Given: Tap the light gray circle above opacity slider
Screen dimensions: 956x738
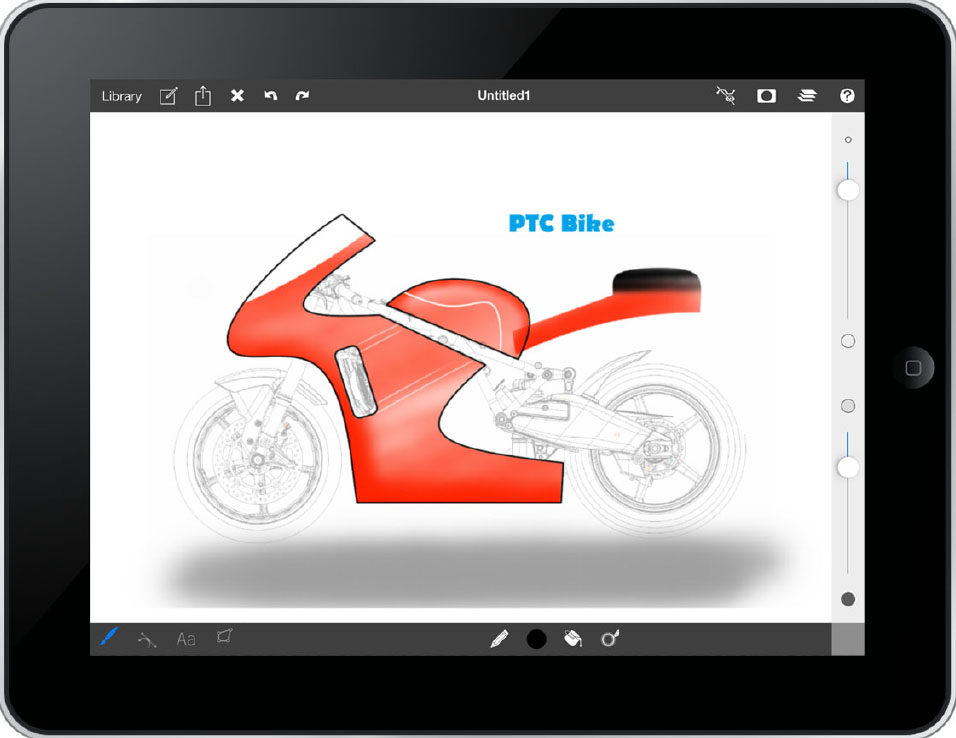Looking at the screenshot, I should (x=848, y=406).
